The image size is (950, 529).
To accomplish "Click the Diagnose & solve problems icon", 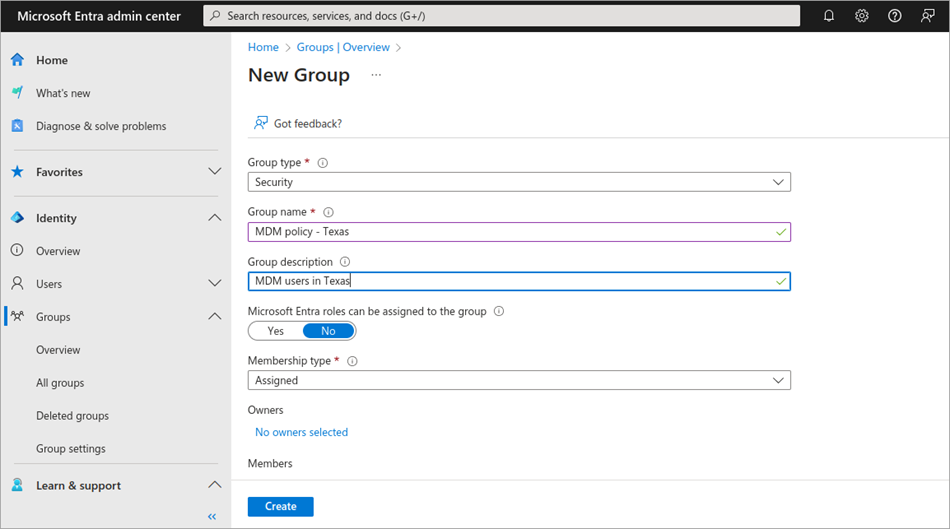I will tap(18, 125).
